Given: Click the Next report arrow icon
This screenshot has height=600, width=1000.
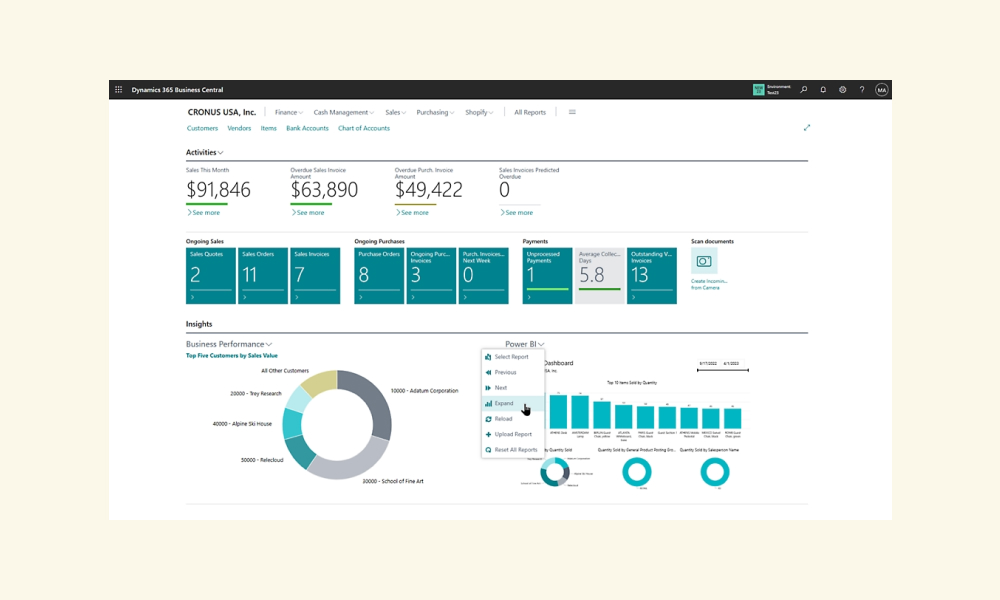Looking at the screenshot, I should click(488, 388).
